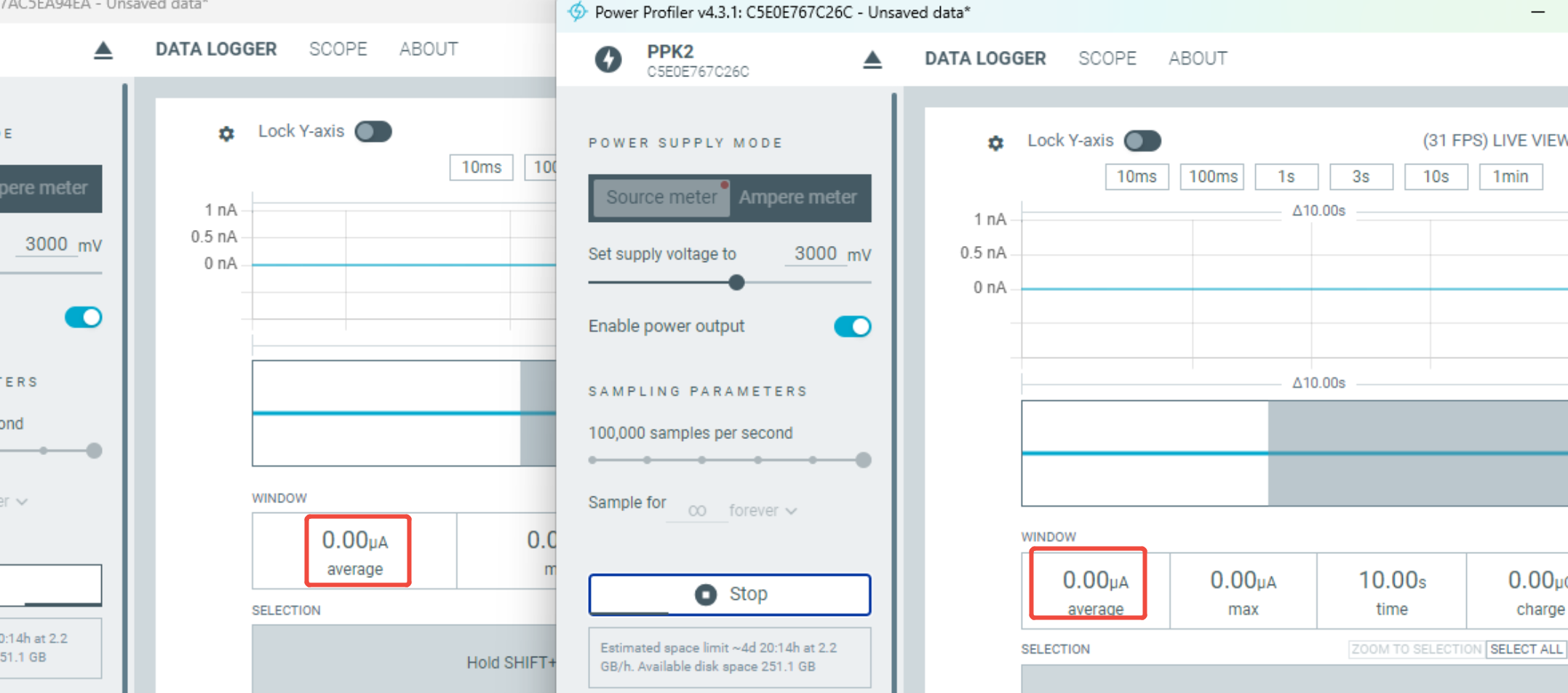Open the 'forever' sample duration dropdown

click(763, 510)
